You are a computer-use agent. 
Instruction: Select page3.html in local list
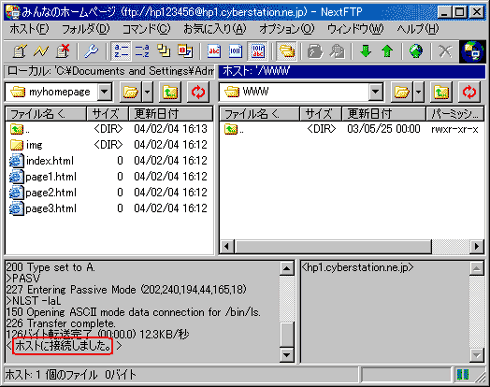pos(43,208)
